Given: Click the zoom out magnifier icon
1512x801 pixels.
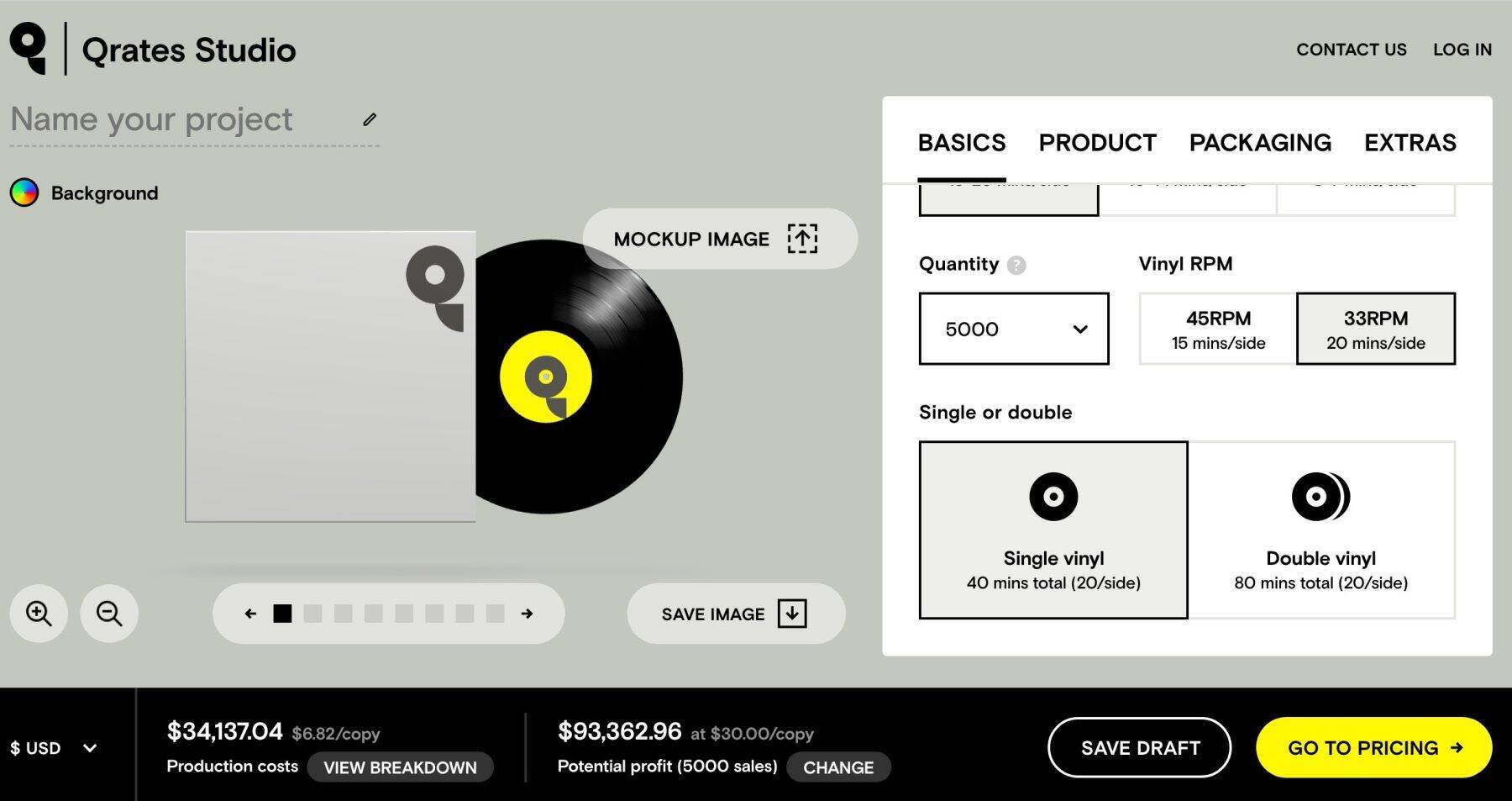Looking at the screenshot, I should (x=108, y=614).
